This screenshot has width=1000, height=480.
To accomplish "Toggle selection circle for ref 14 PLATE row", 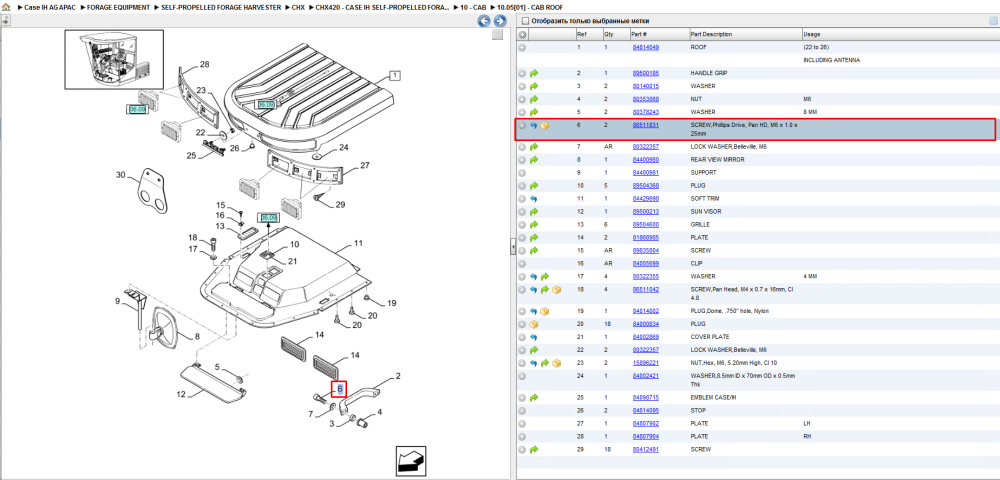I will 522,238.
